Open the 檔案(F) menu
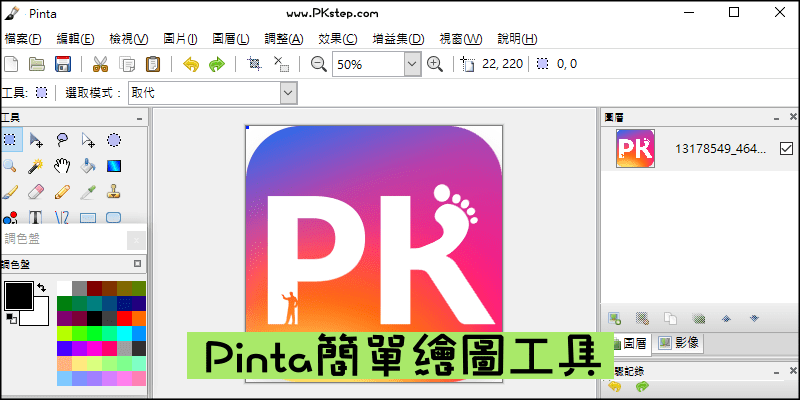 coord(22,39)
